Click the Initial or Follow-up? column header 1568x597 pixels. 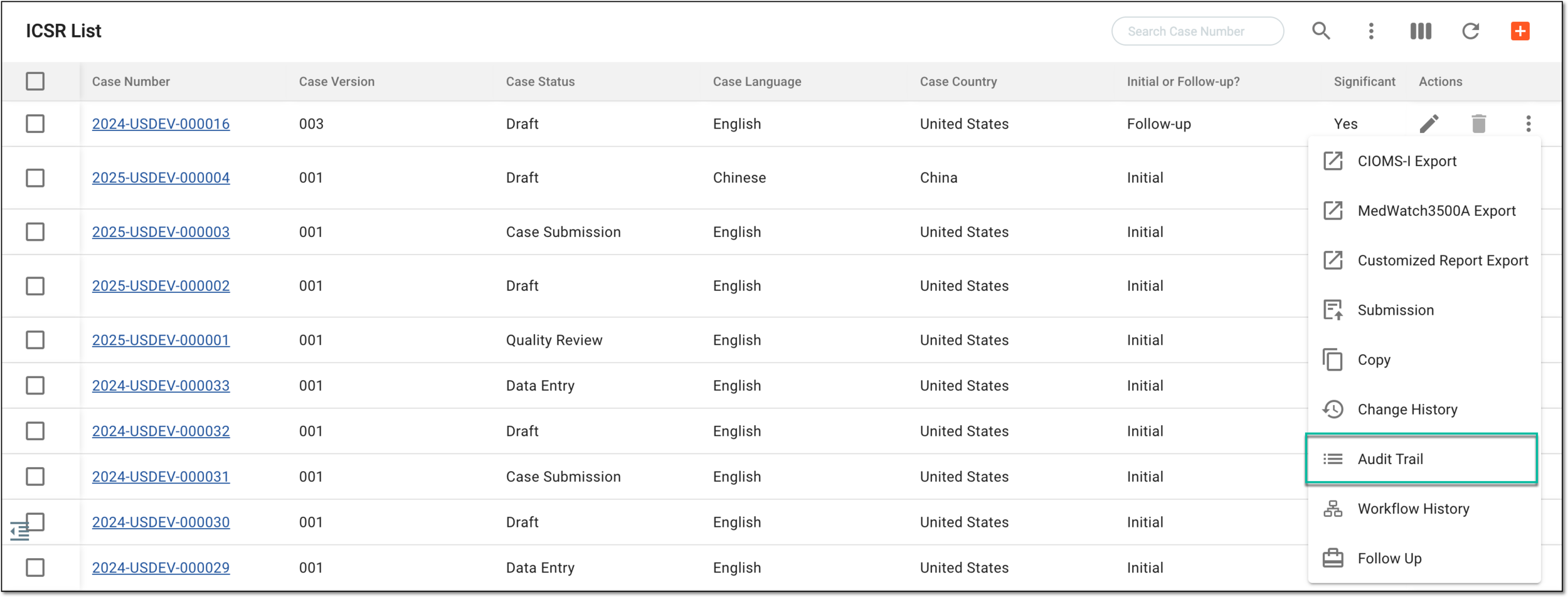[1183, 82]
